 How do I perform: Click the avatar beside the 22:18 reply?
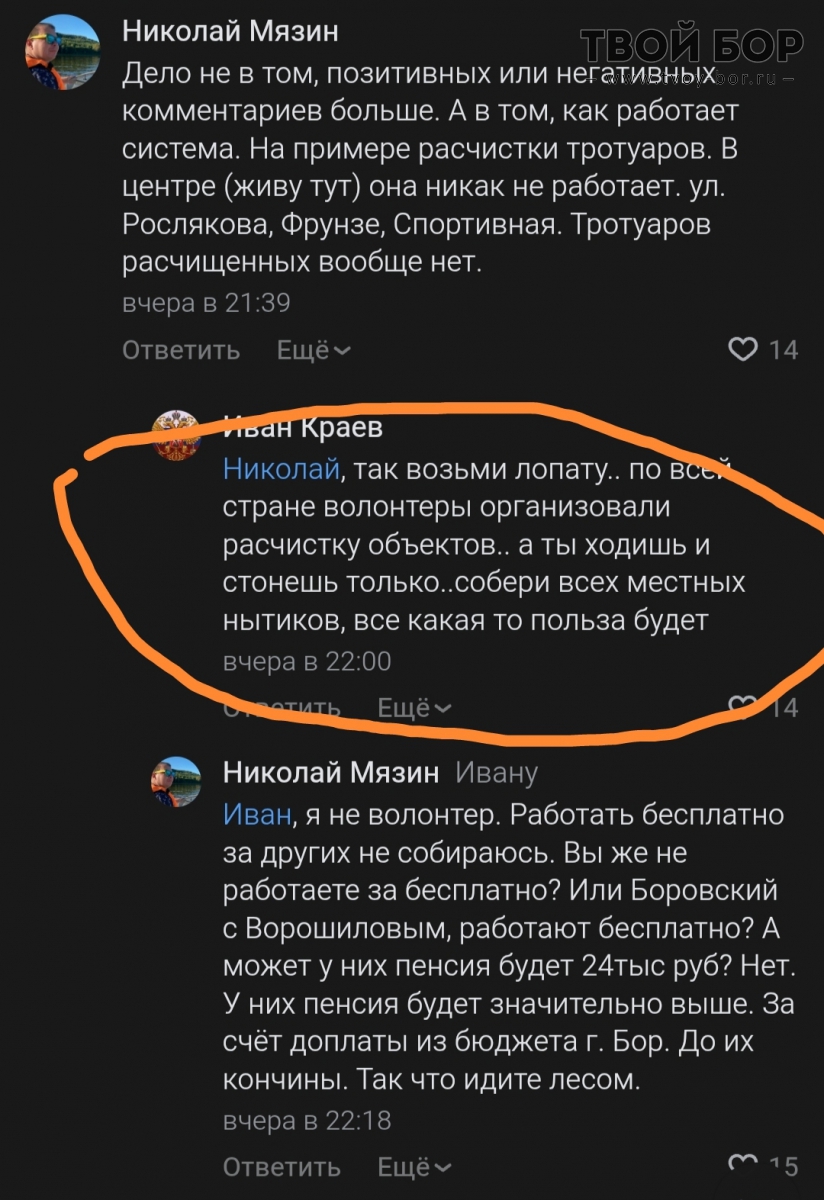(176, 781)
